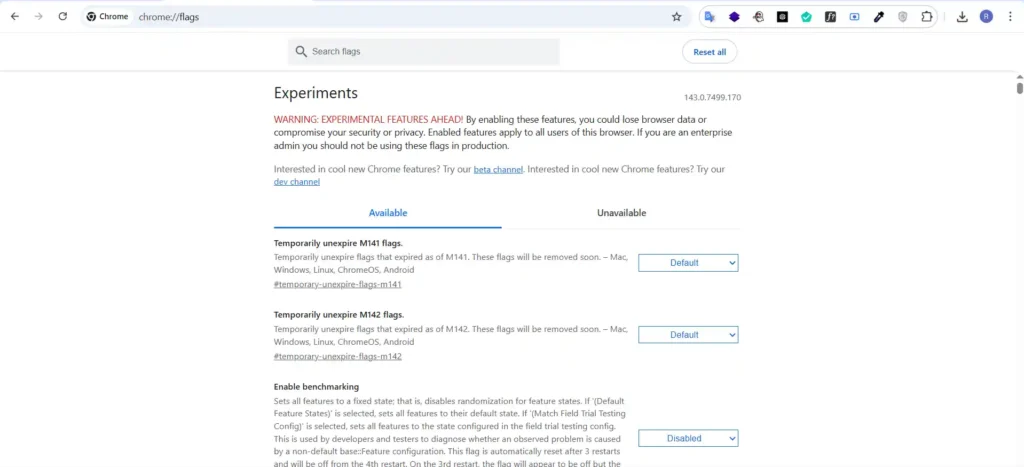Click the teal checkmark shield extension icon
This screenshot has height=467, width=1024.
tap(806, 17)
